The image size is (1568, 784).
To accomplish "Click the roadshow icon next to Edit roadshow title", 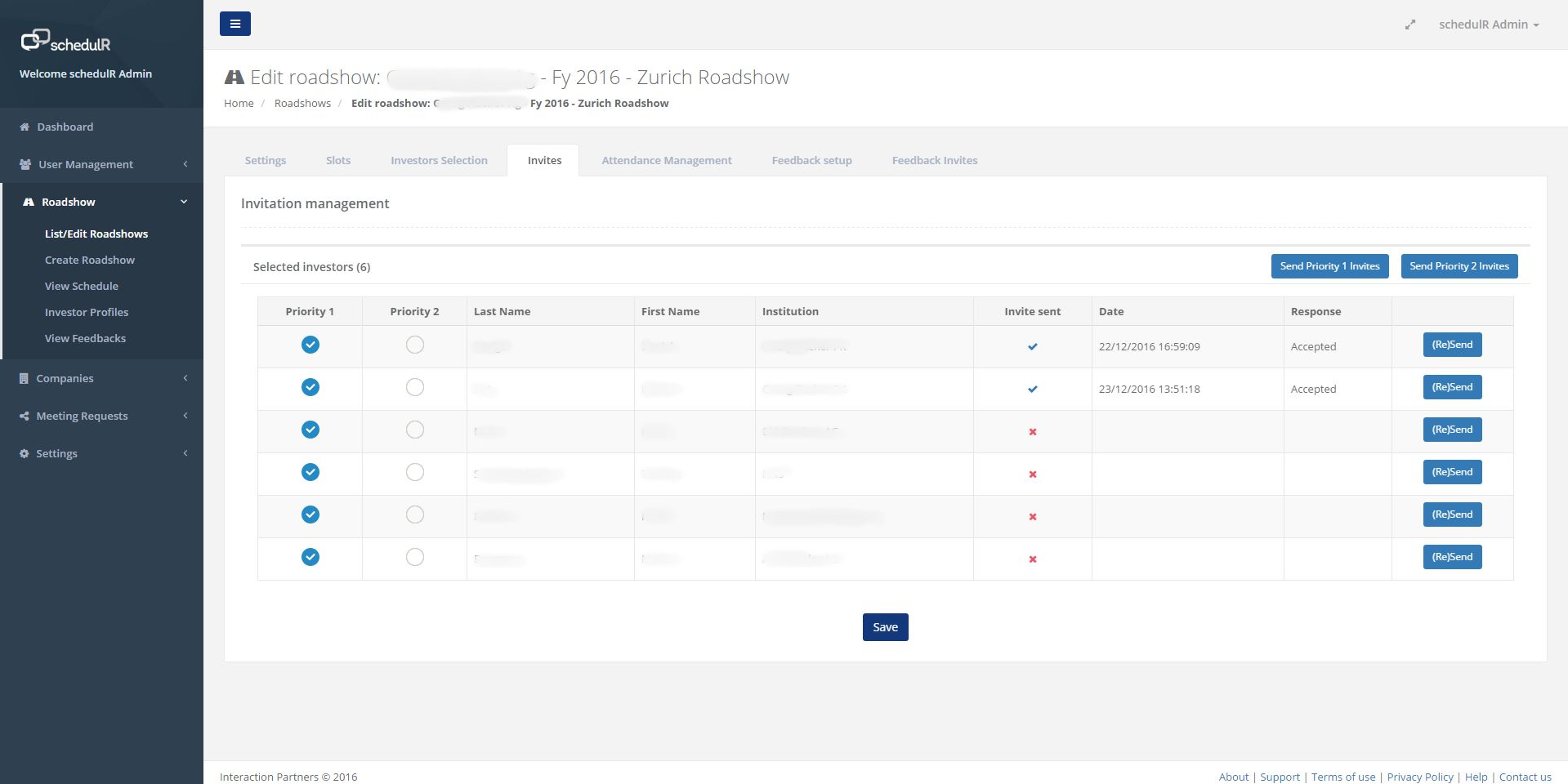I will point(235,76).
